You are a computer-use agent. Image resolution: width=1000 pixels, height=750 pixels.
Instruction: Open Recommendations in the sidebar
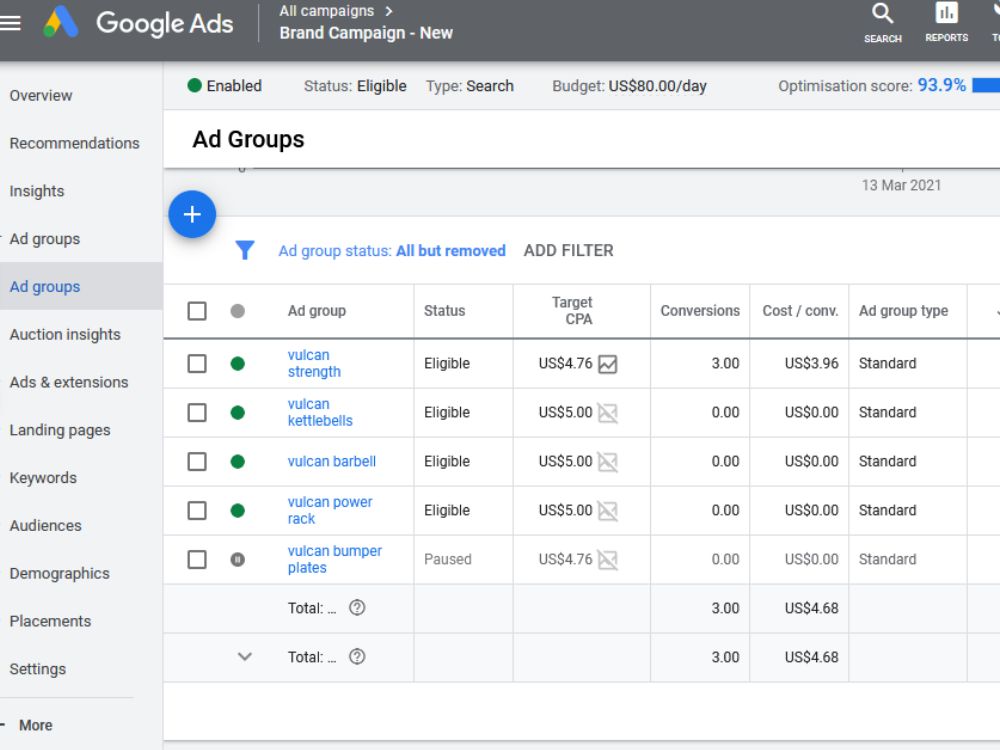tap(74, 143)
